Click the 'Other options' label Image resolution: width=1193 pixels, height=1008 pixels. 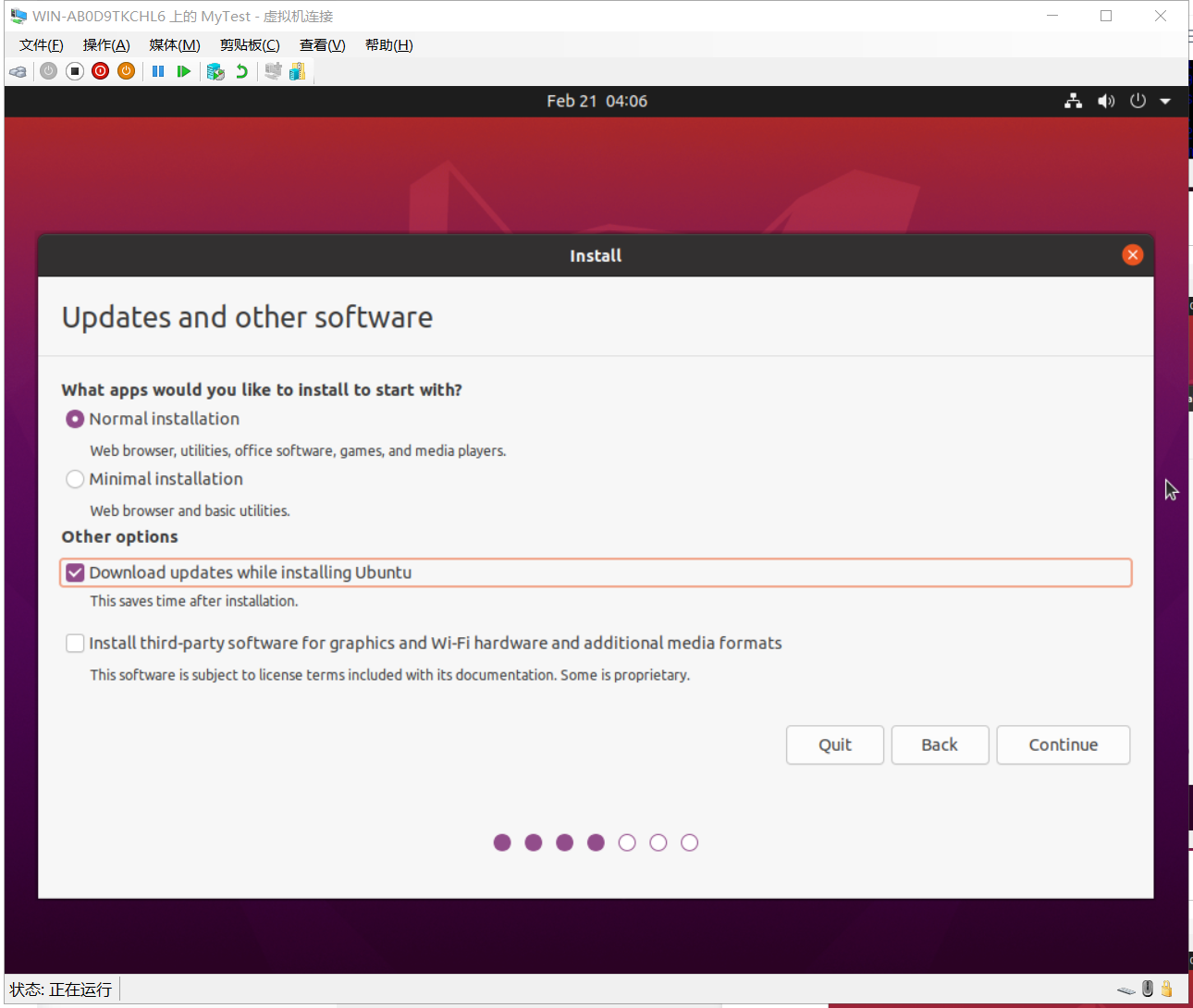(x=119, y=537)
